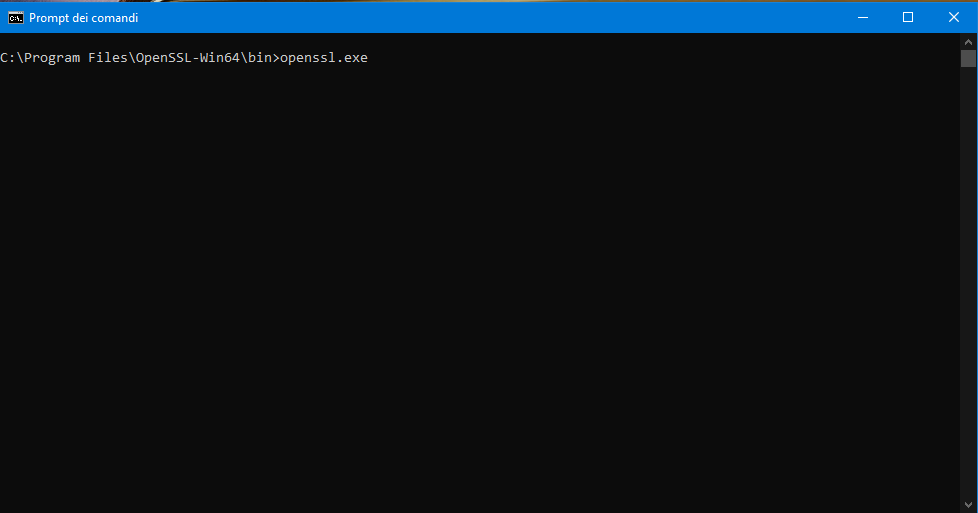The width and height of the screenshot is (978, 513).
Task: Minimize the Prompt dei comandi window
Action: pyautogui.click(x=863, y=17)
